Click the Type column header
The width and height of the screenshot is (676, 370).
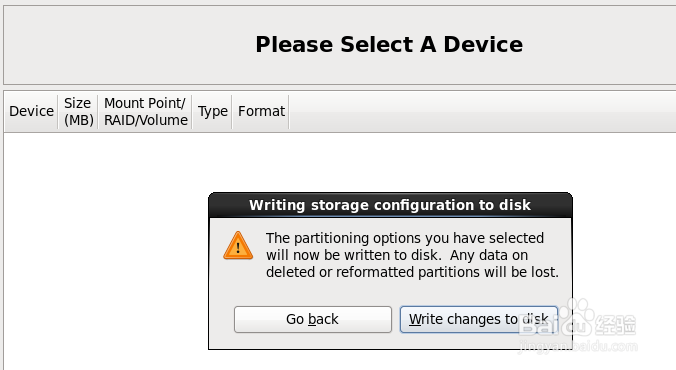point(212,111)
